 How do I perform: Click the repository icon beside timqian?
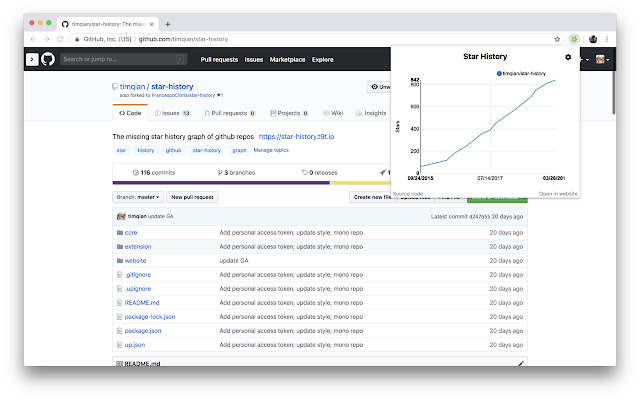pyautogui.click(x=115, y=87)
